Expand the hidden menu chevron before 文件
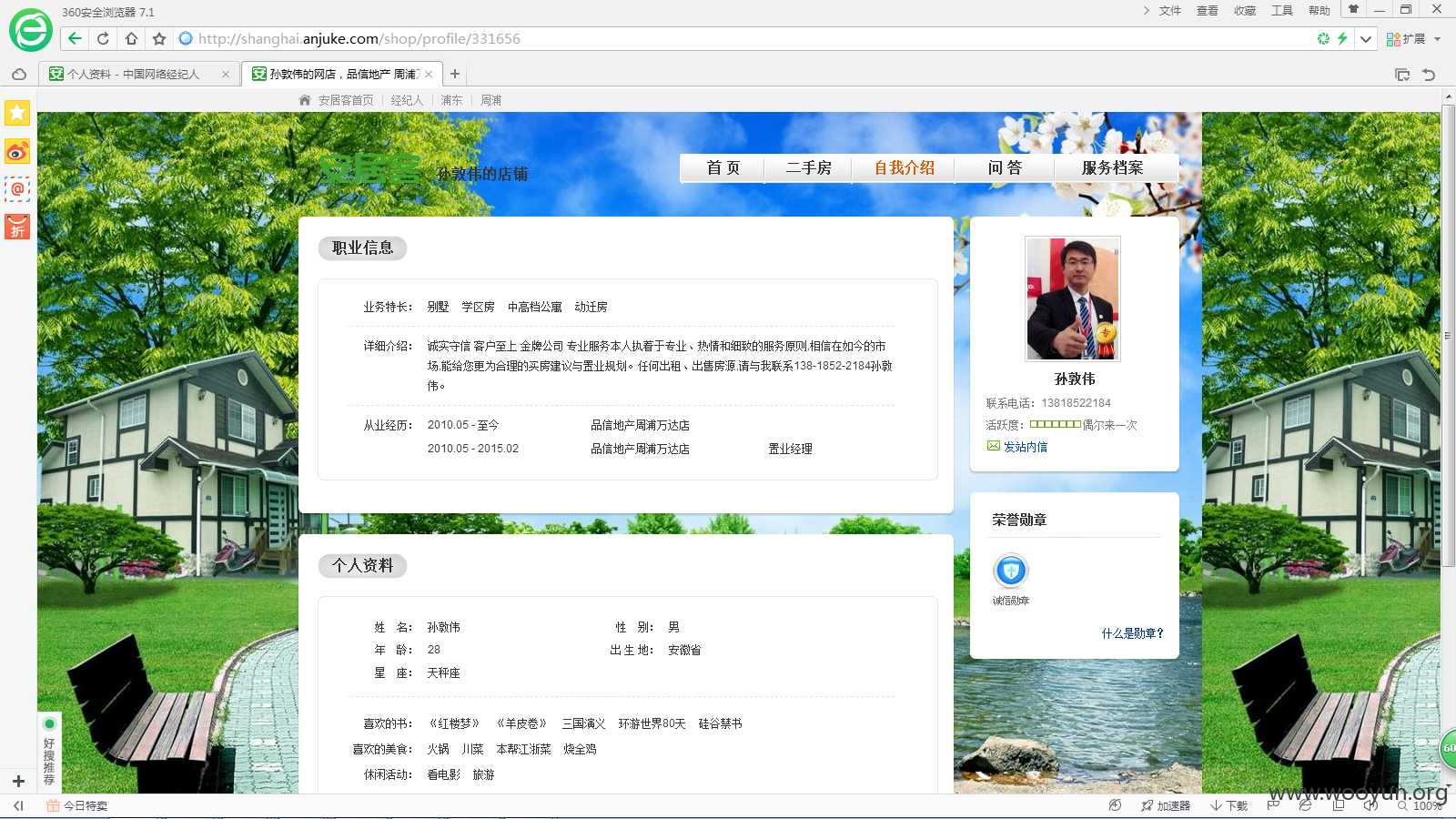Image resolution: width=1456 pixels, height=819 pixels. click(1147, 10)
